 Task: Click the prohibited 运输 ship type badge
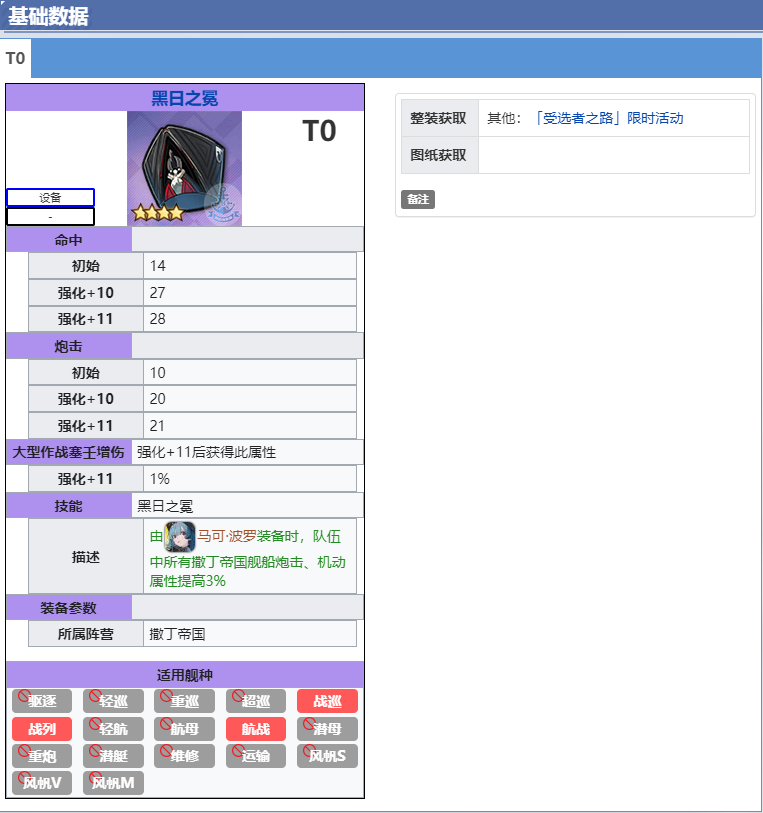[x=256, y=756]
